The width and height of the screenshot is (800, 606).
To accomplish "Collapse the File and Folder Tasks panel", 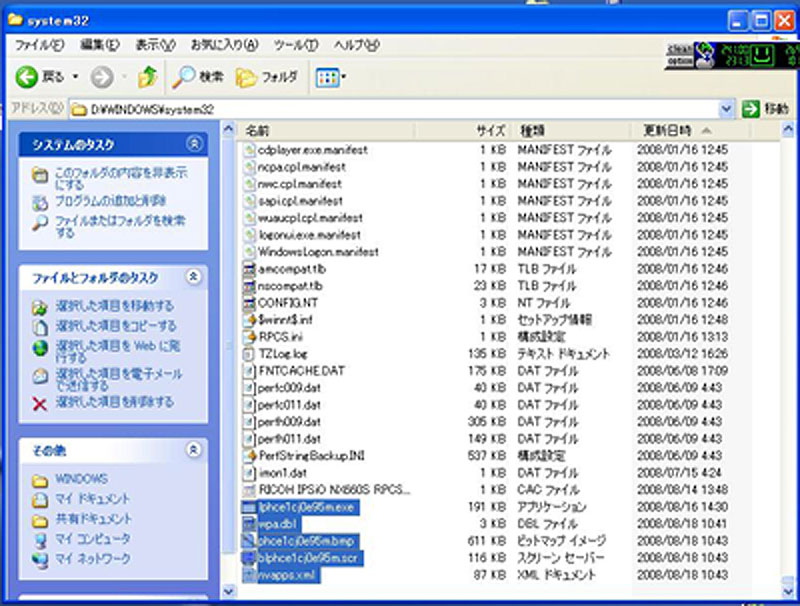I will click(194, 277).
